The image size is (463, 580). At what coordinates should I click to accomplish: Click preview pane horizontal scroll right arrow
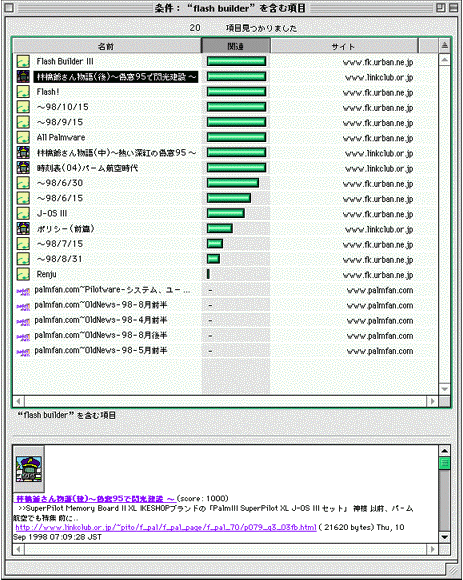click(x=433, y=549)
